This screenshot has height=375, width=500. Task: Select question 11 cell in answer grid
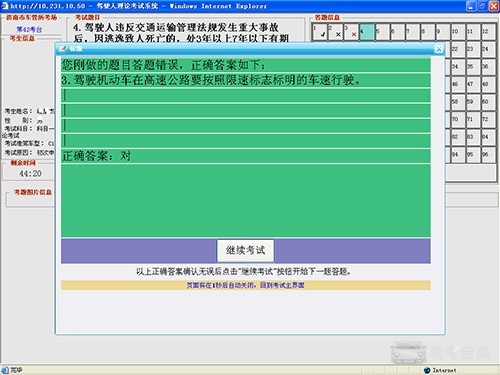point(474,32)
